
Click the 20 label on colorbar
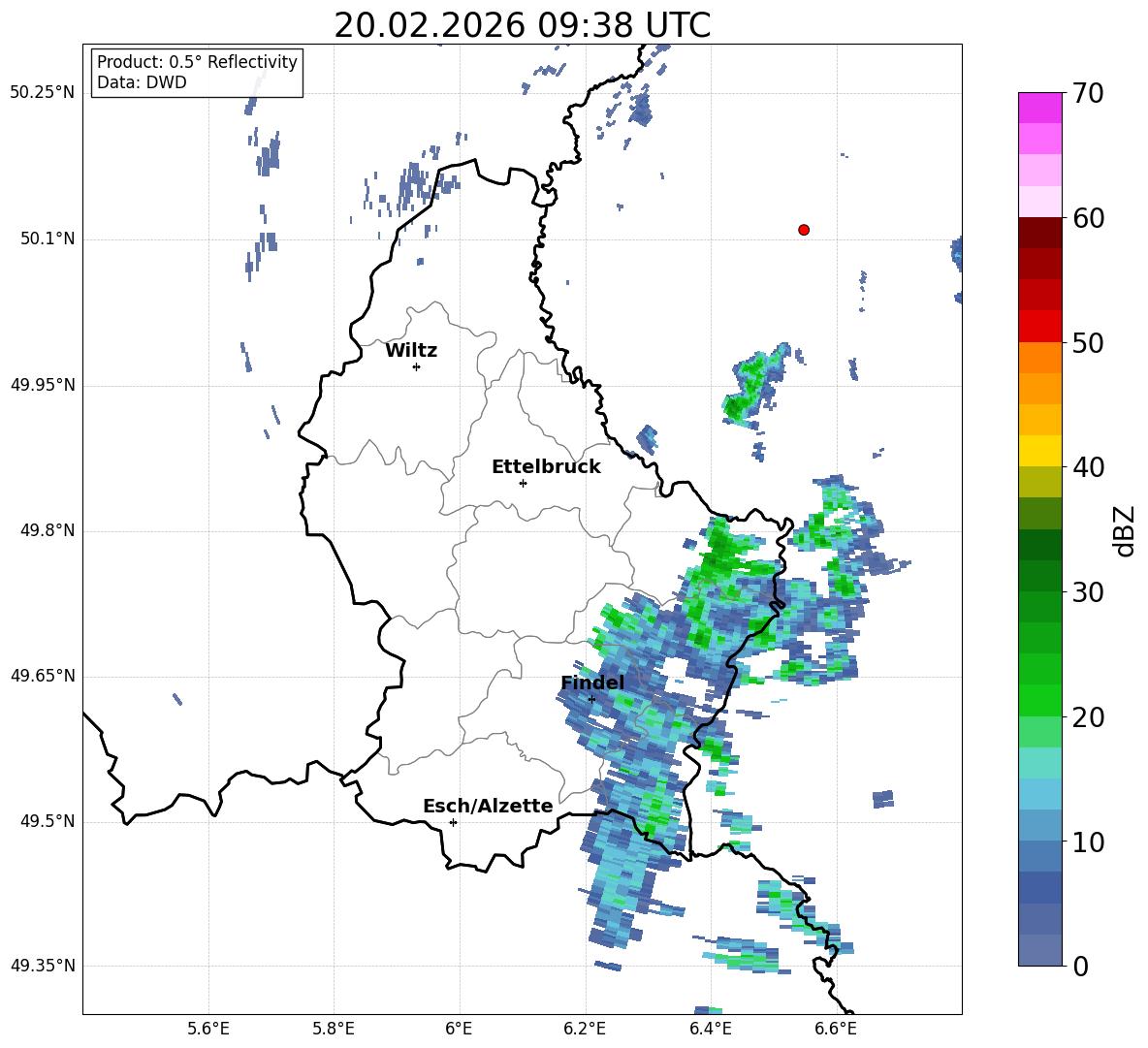coord(1087,717)
